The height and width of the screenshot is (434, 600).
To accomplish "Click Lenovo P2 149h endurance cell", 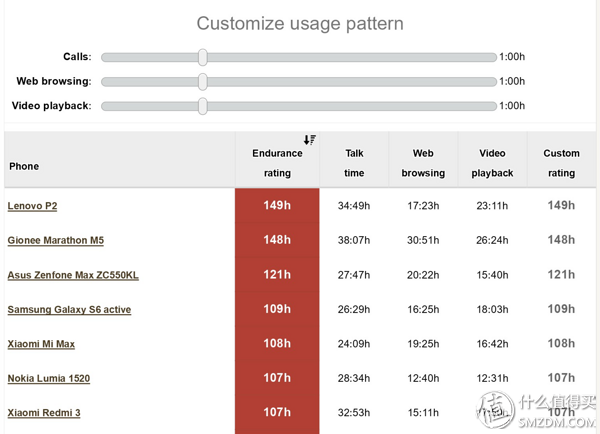I will click(277, 206).
